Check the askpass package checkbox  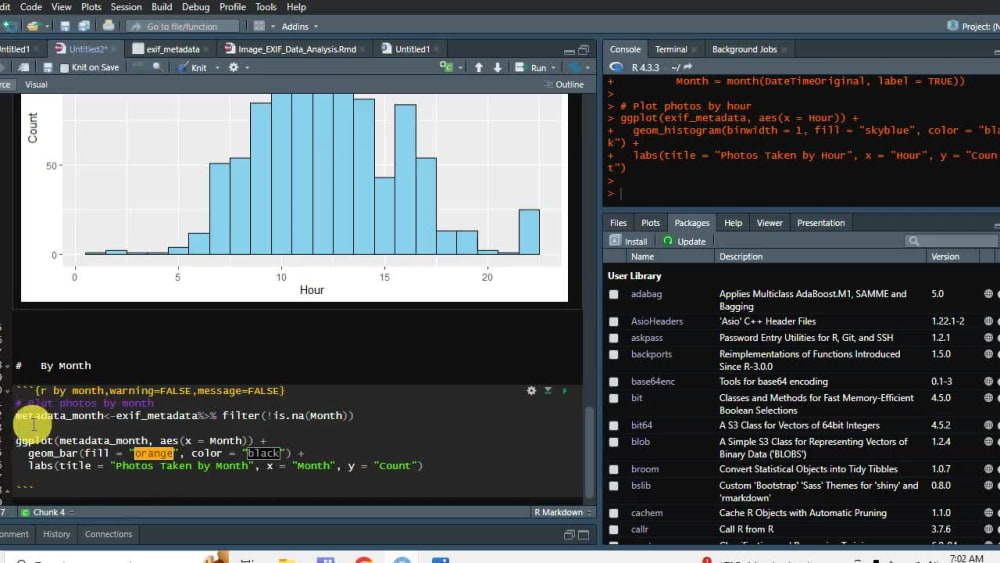614,339
